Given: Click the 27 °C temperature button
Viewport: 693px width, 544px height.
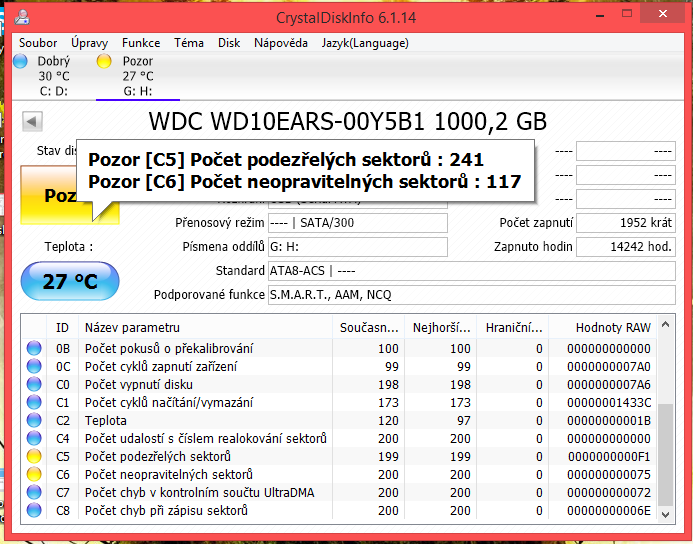Looking at the screenshot, I should click(70, 281).
